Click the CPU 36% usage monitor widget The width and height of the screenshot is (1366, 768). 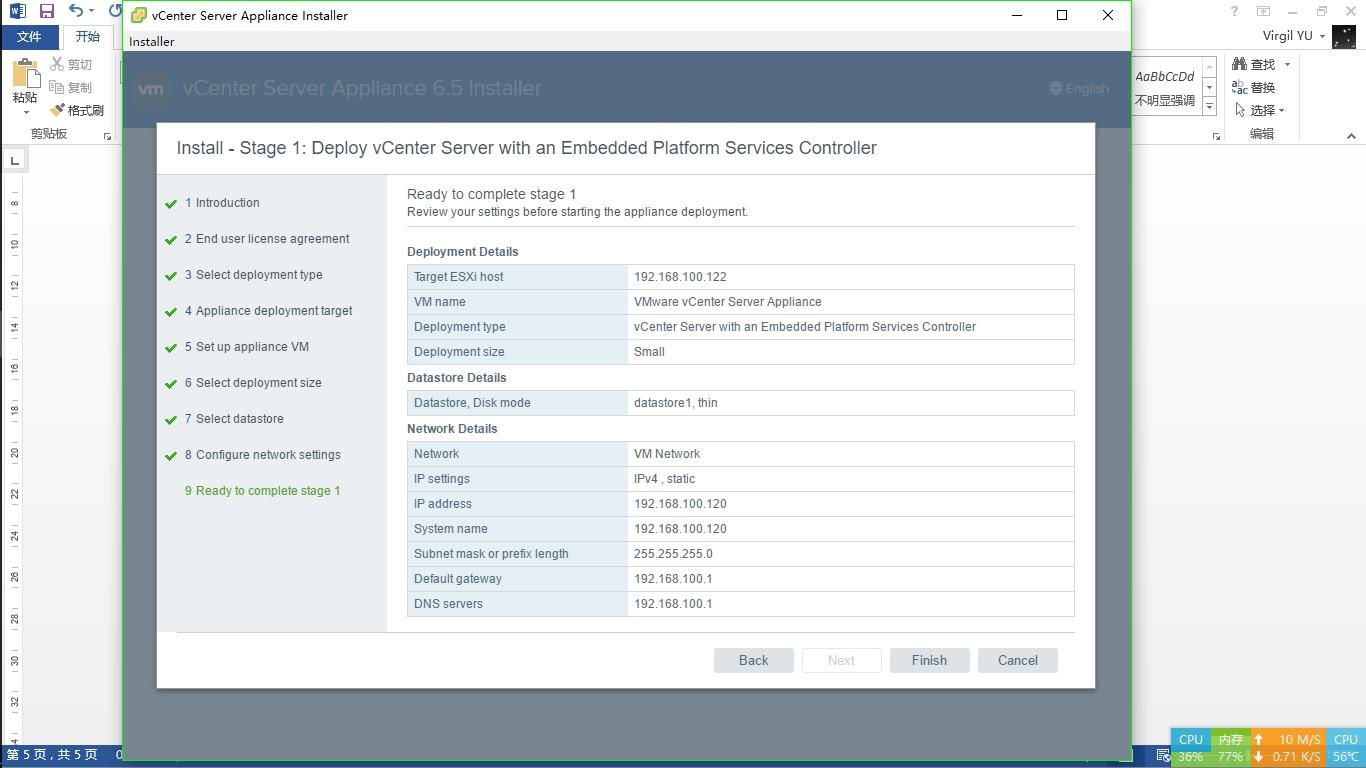point(1191,748)
